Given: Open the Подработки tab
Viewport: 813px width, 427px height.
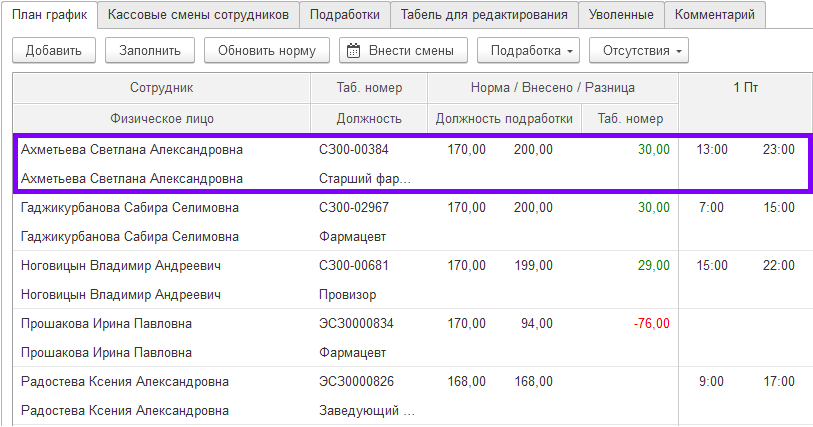Looking at the screenshot, I should pos(344,15).
